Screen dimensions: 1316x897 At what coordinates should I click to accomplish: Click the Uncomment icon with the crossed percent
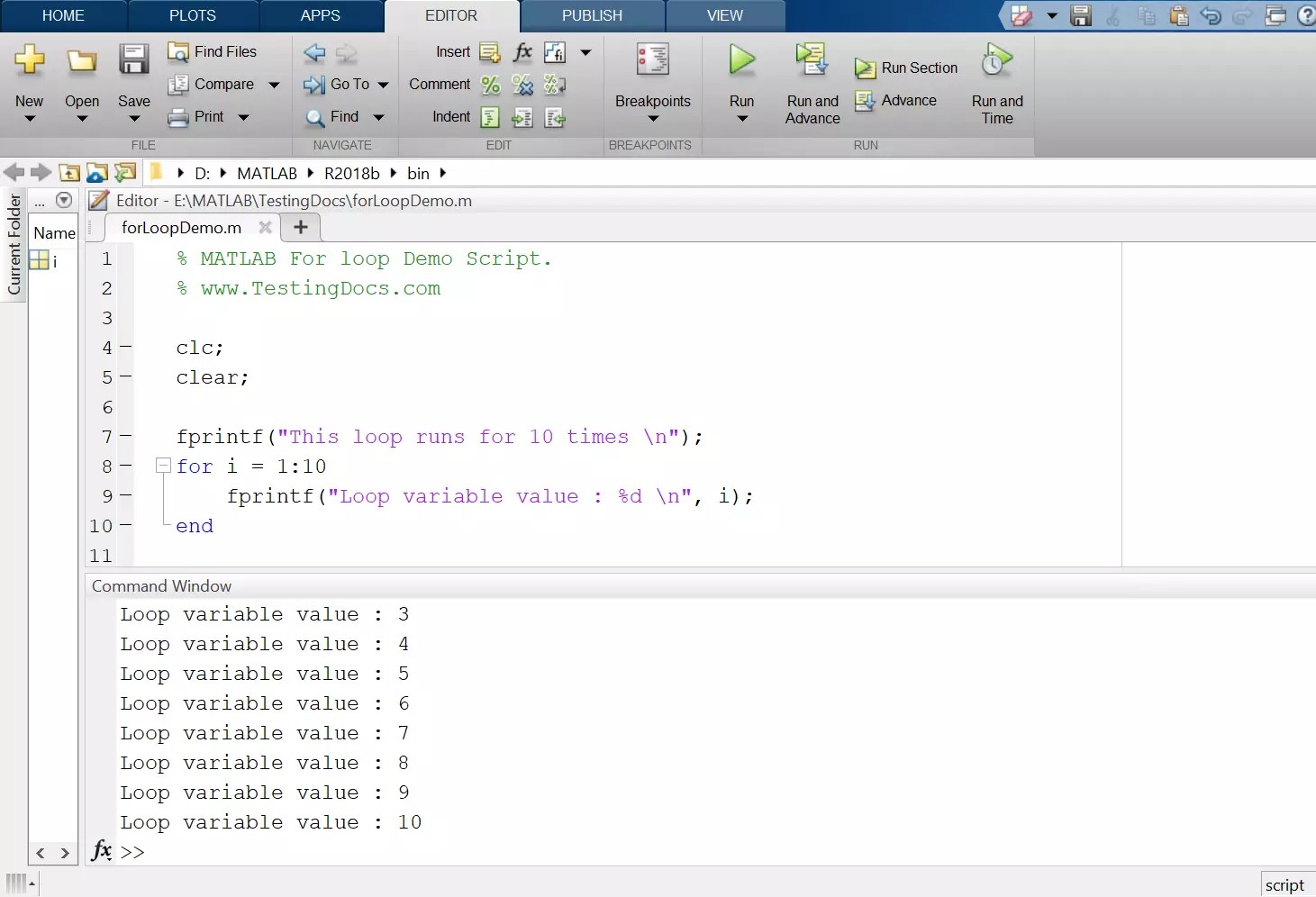[x=522, y=85]
